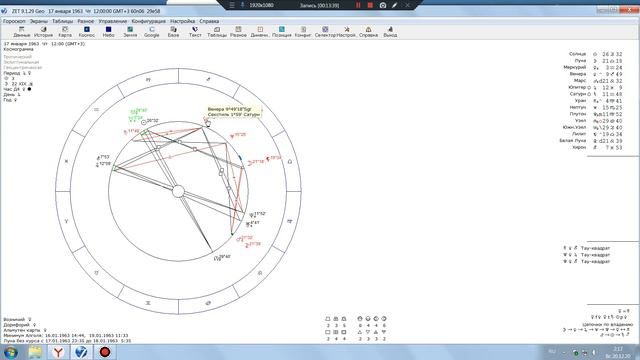640x360 pixels.
Task: Click the Разное toolbar icon
Action: [238, 32]
